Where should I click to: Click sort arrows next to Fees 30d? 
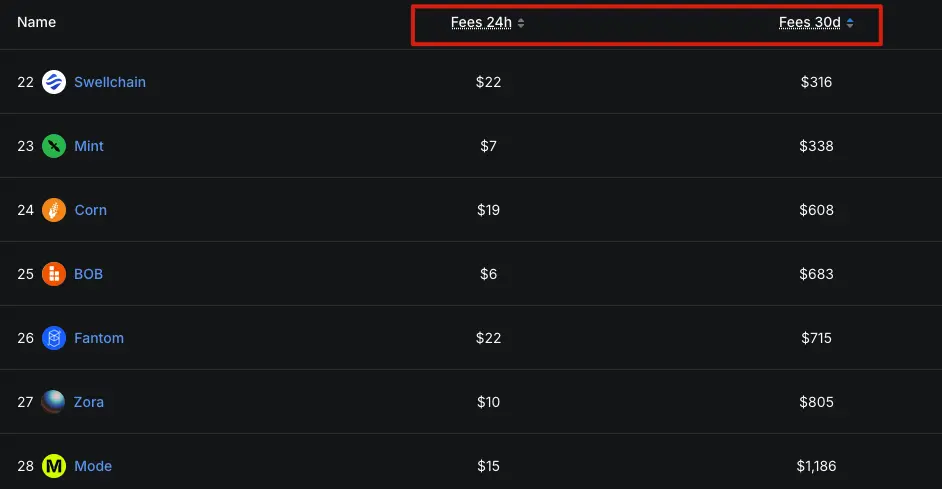click(x=850, y=23)
